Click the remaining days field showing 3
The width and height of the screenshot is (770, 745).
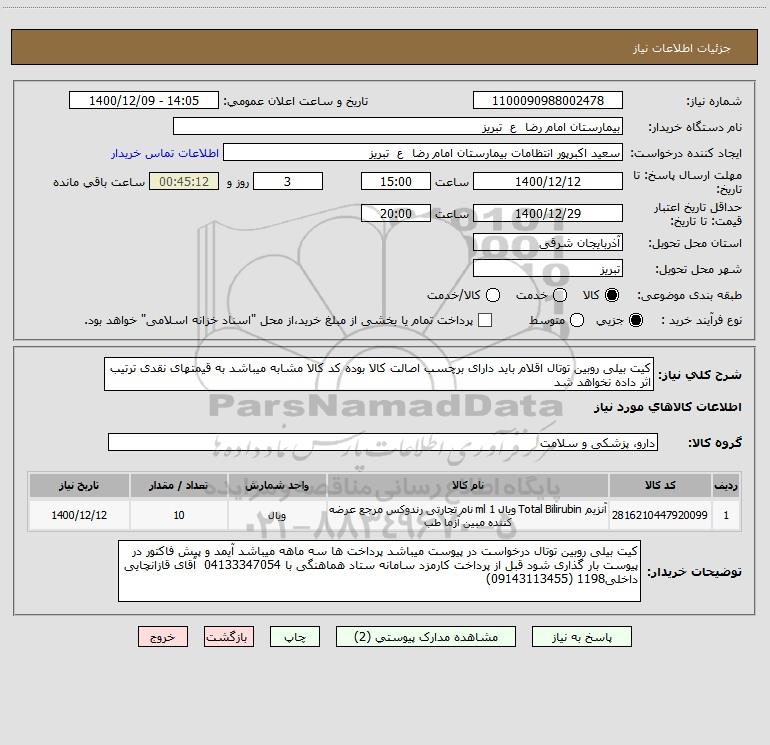[288, 181]
